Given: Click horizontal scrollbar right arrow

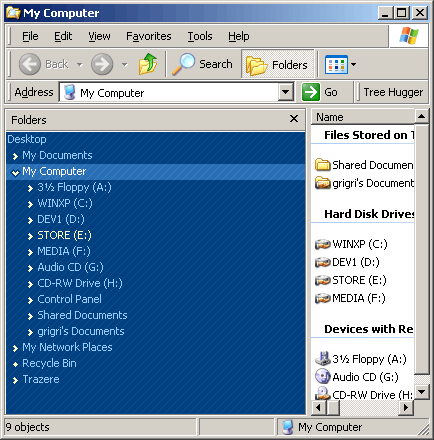Looking at the screenshot, I should pos(406,407).
